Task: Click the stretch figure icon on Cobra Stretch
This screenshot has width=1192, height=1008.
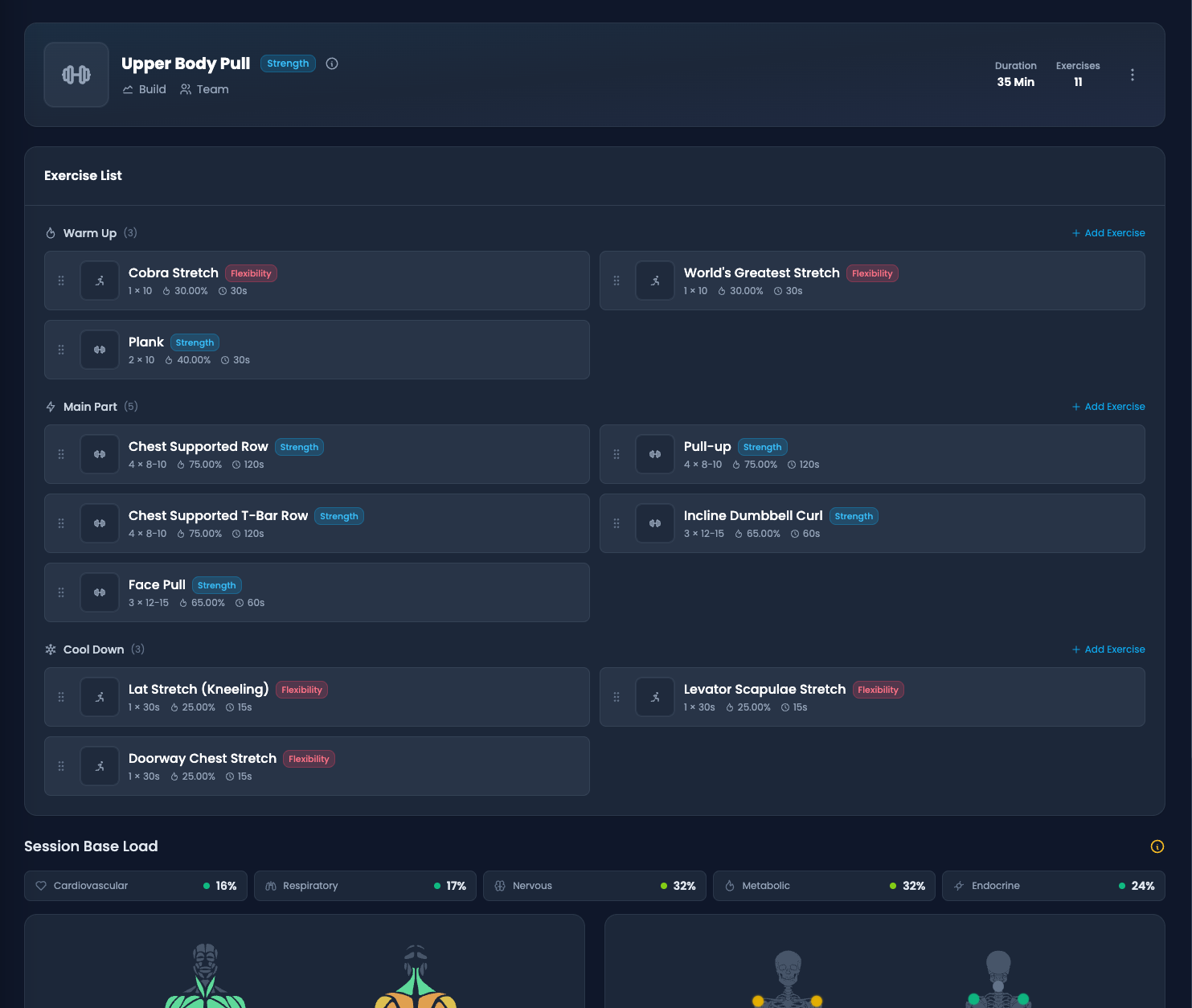Action: 99,280
